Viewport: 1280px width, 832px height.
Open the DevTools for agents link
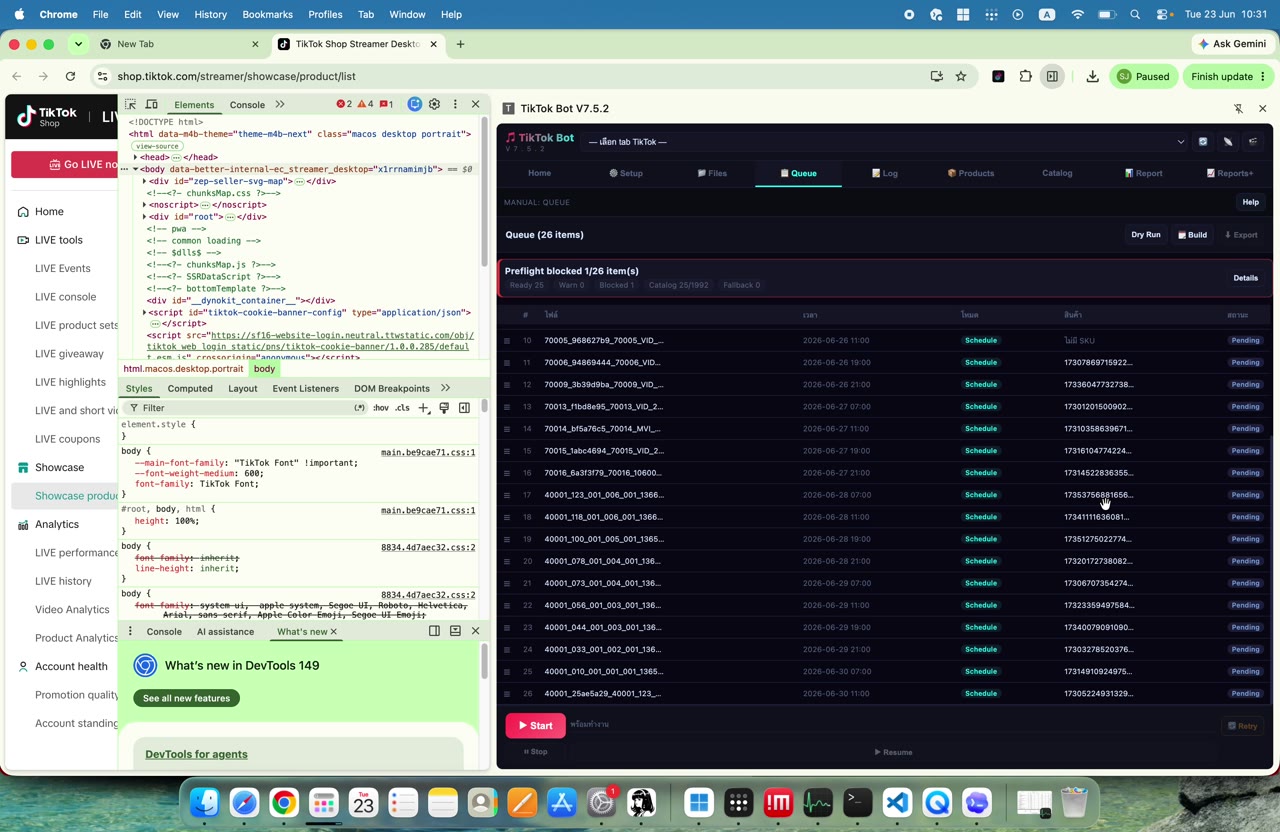click(x=196, y=754)
